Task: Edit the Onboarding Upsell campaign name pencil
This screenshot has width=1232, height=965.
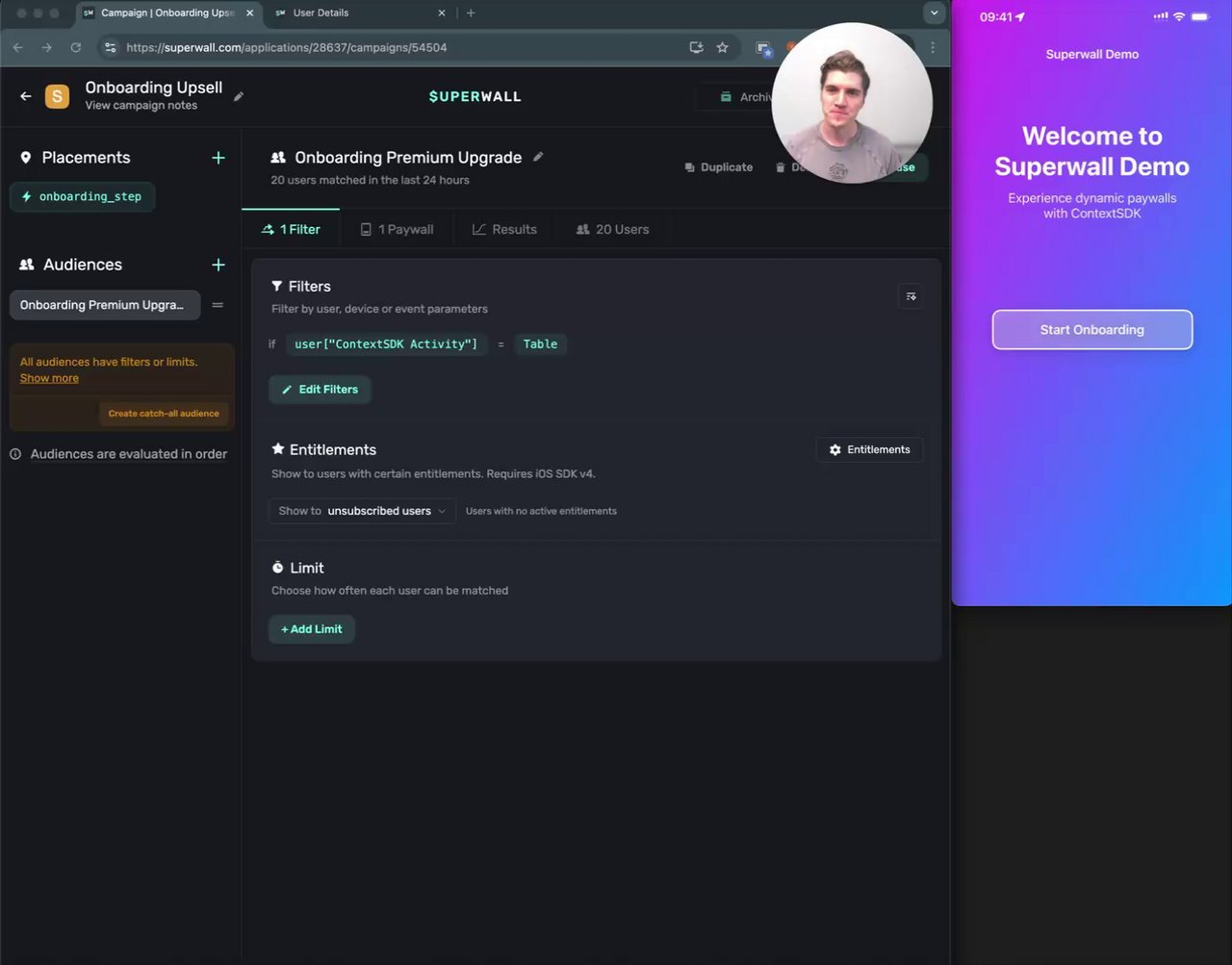Action: pyautogui.click(x=239, y=96)
